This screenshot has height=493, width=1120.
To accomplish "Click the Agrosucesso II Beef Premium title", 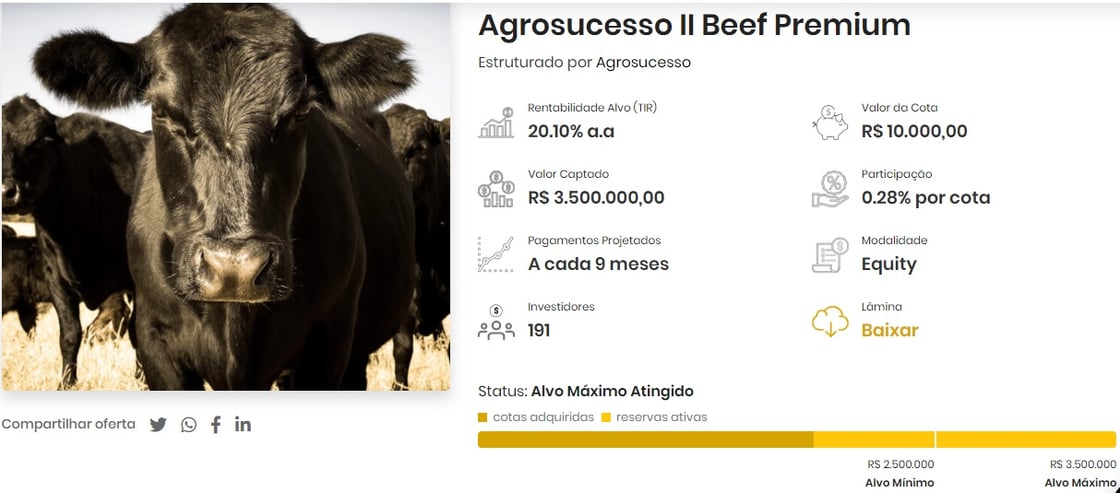I will click(x=694, y=25).
